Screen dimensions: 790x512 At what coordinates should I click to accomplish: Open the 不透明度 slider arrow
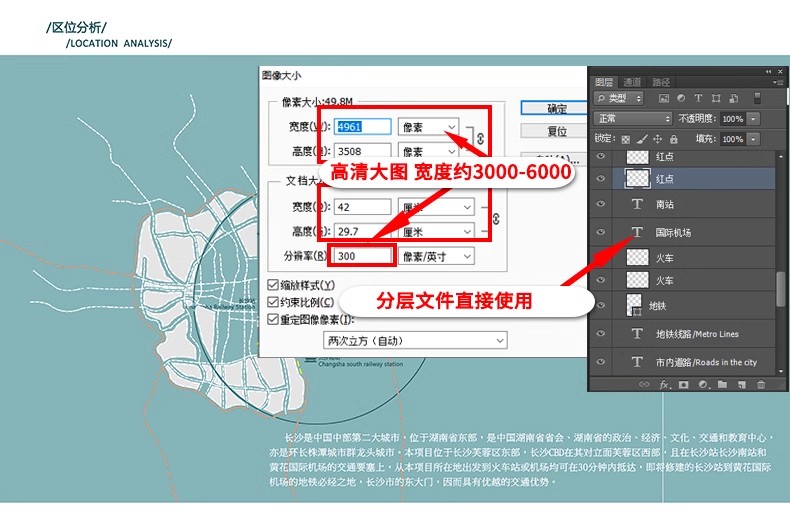point(754,119)
